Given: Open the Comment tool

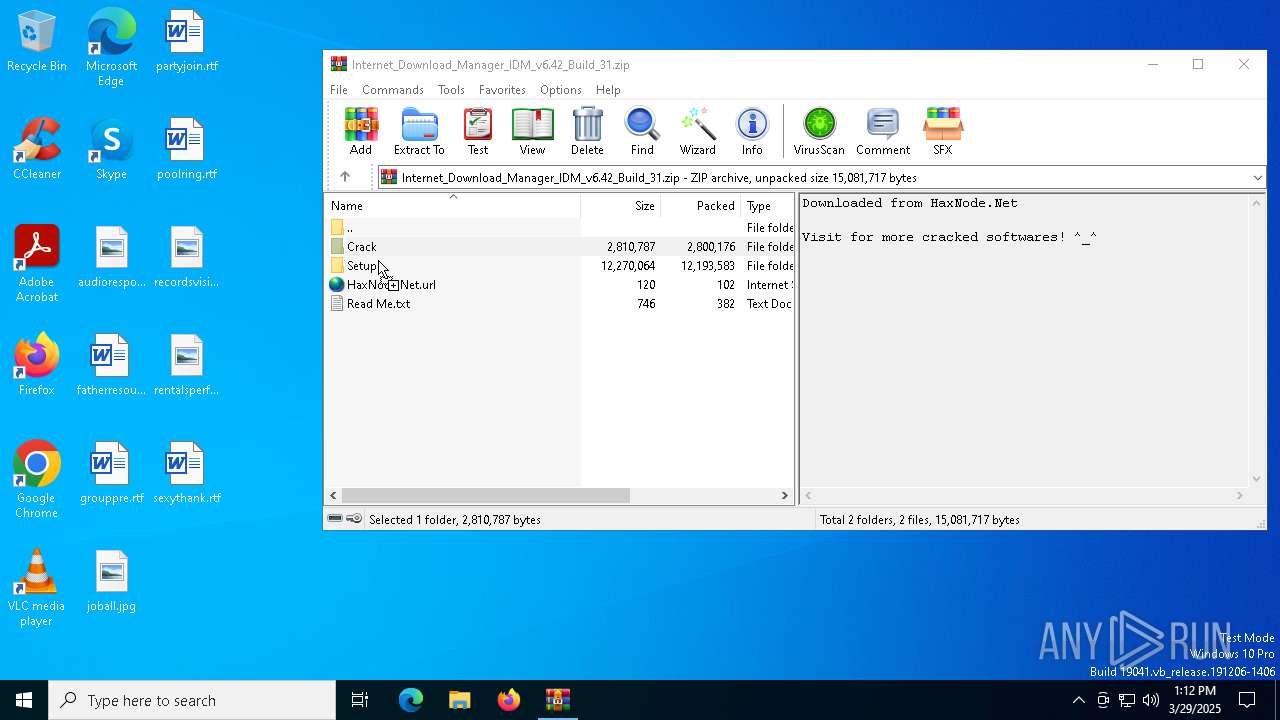Looking at the screenshot, I should pyautogui.click(x=883, y=131).
